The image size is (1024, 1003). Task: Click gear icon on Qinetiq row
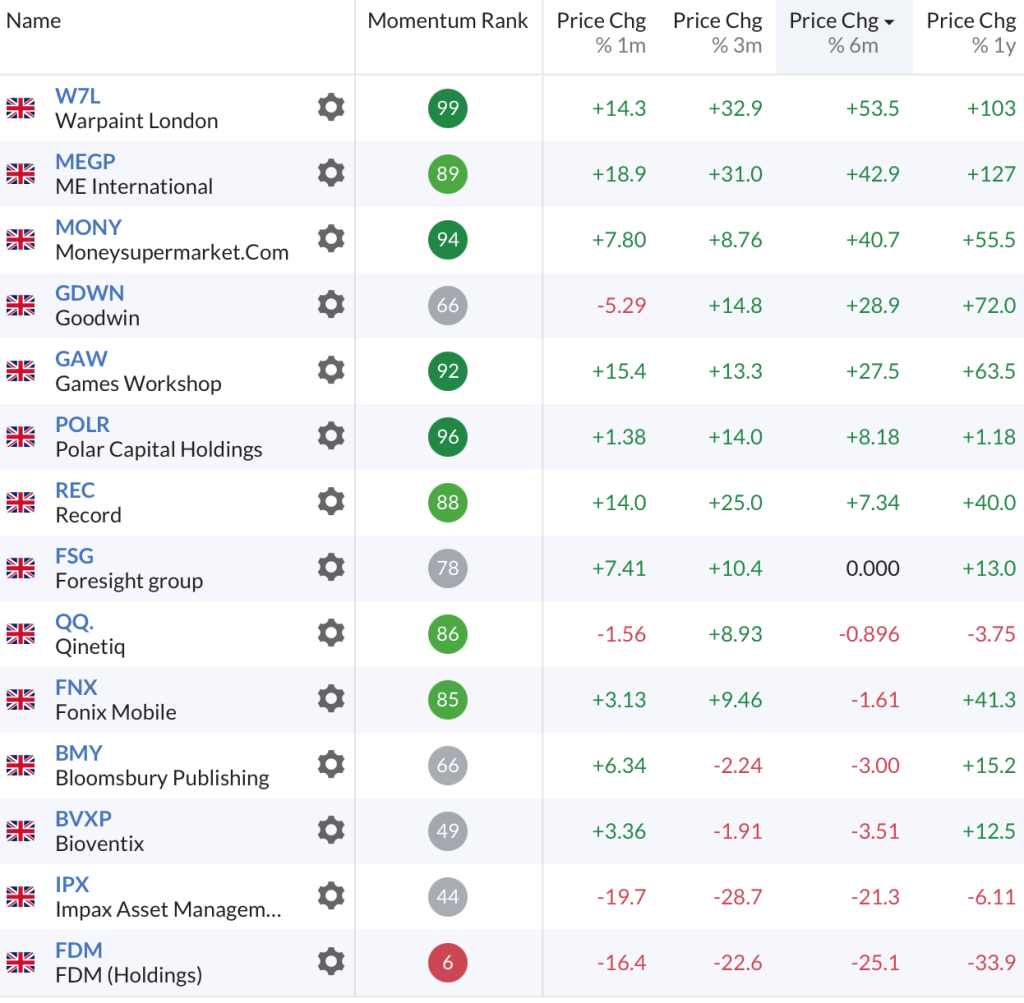[x=331, y=633]
